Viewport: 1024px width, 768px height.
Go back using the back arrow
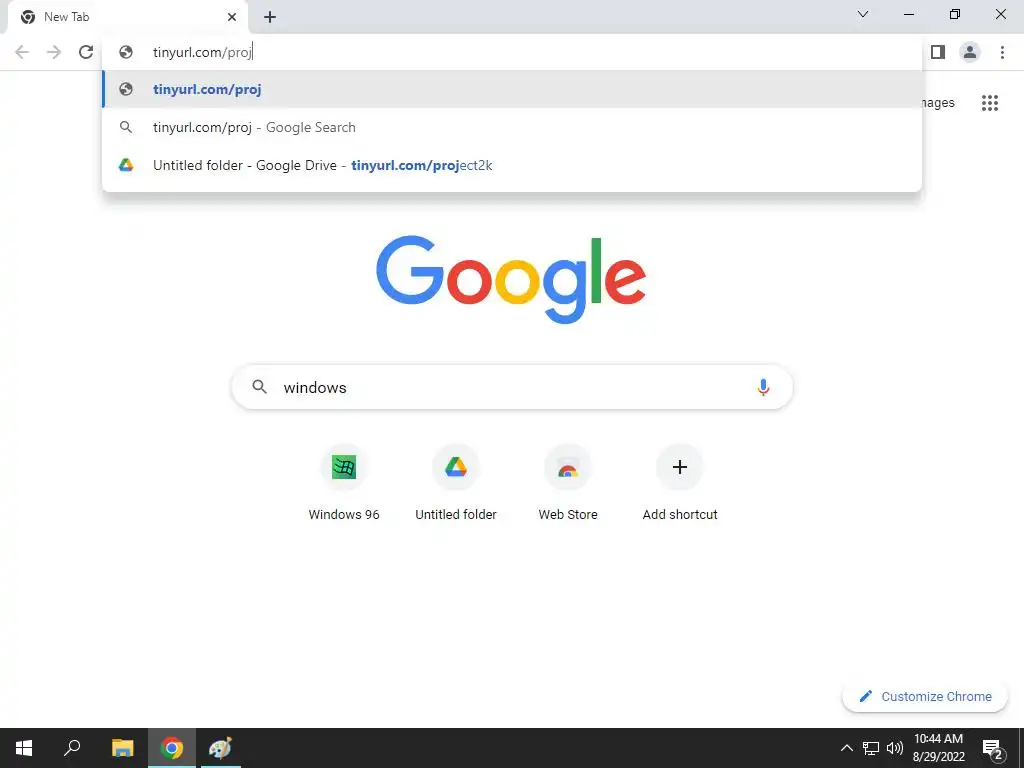pos(22,52)
